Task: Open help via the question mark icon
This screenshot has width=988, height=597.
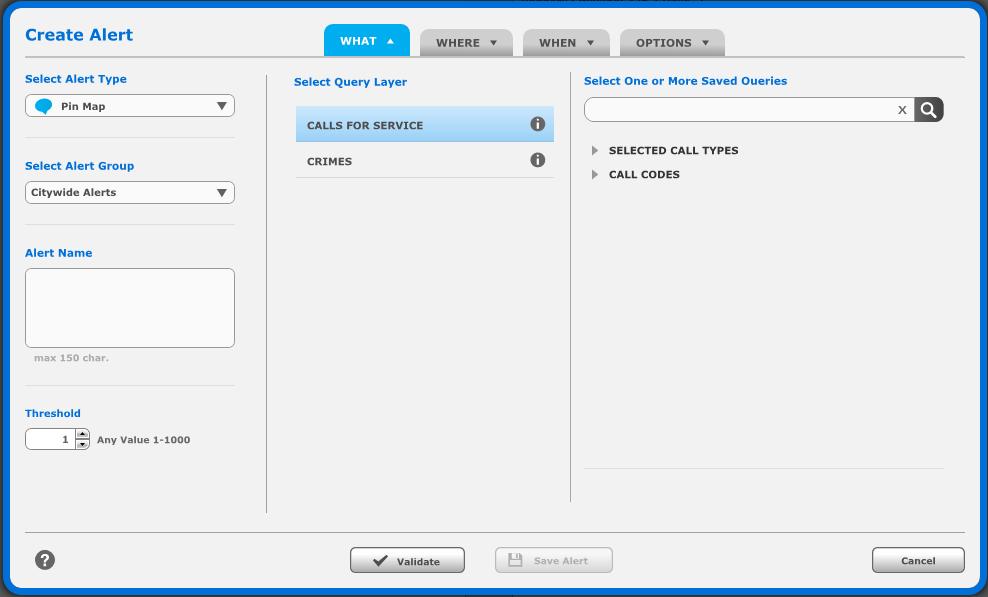Action: [x=45, y=560]
